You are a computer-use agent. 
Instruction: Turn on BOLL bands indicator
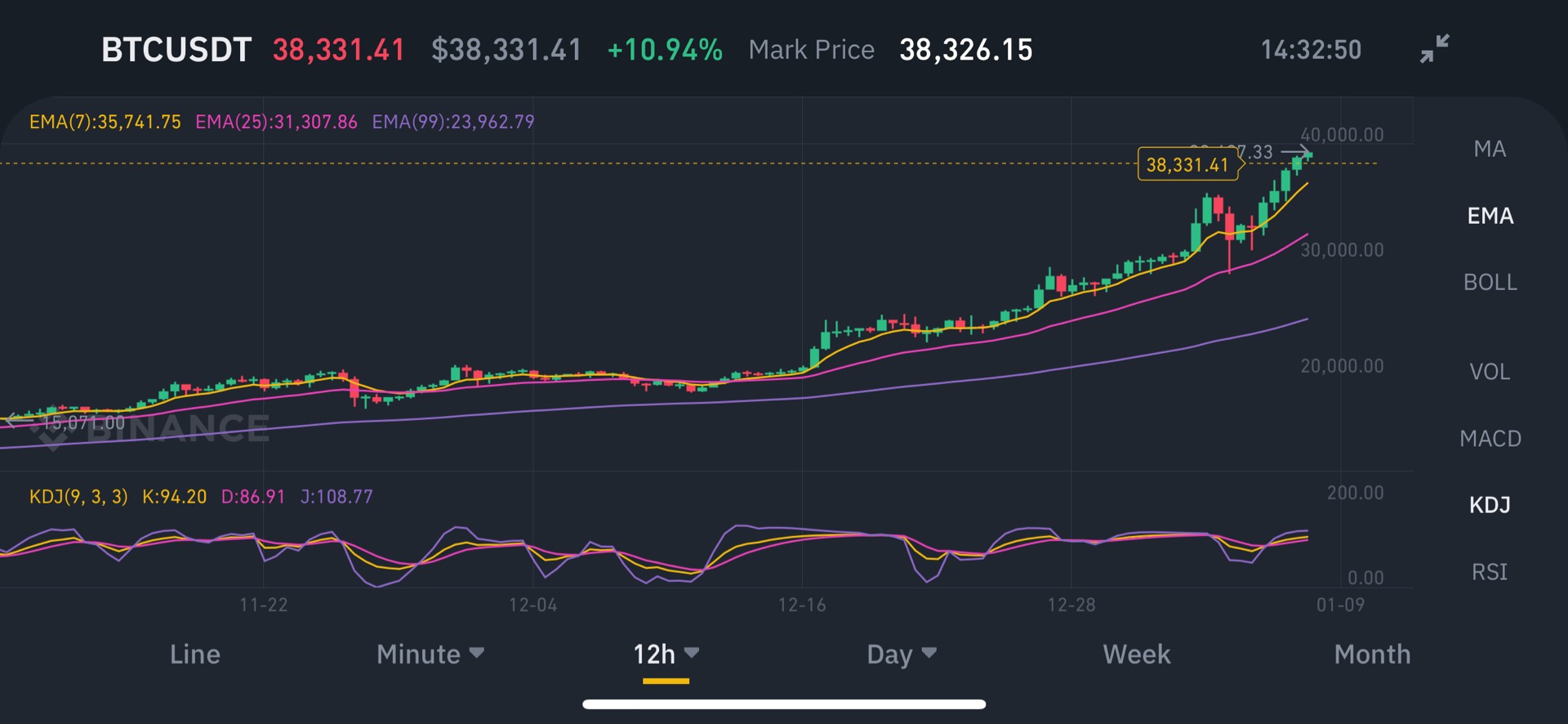click(1490, 282)
